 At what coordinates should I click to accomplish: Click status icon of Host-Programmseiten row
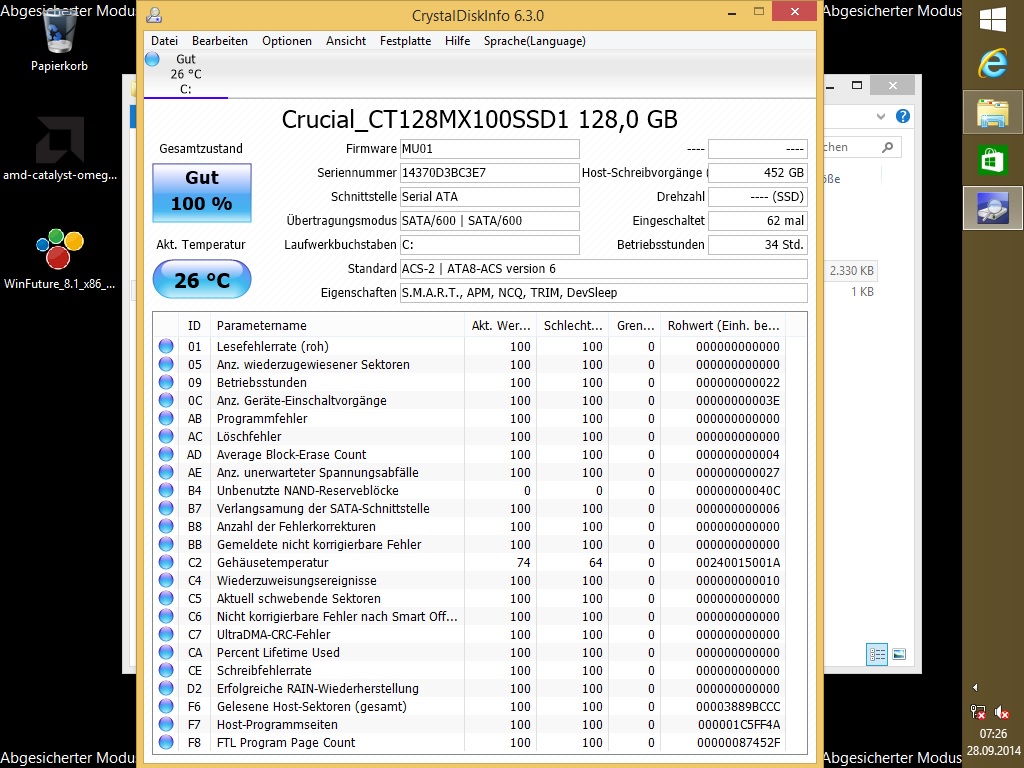(166, 724)
